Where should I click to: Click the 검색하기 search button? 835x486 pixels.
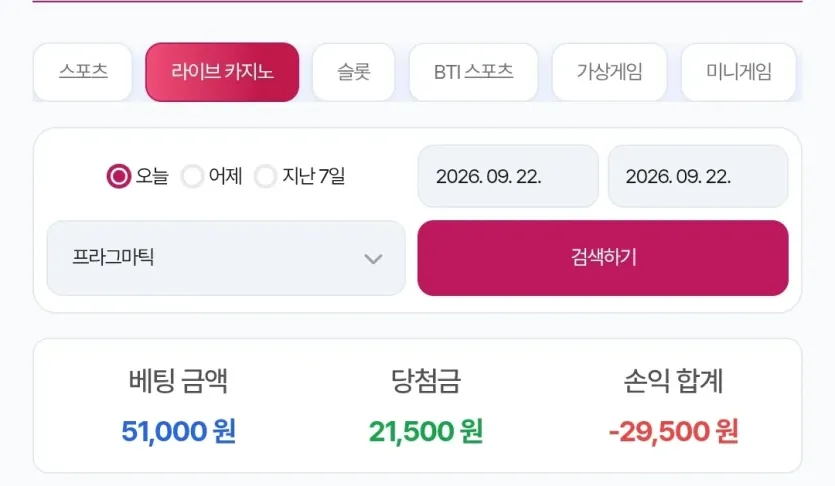603,258
